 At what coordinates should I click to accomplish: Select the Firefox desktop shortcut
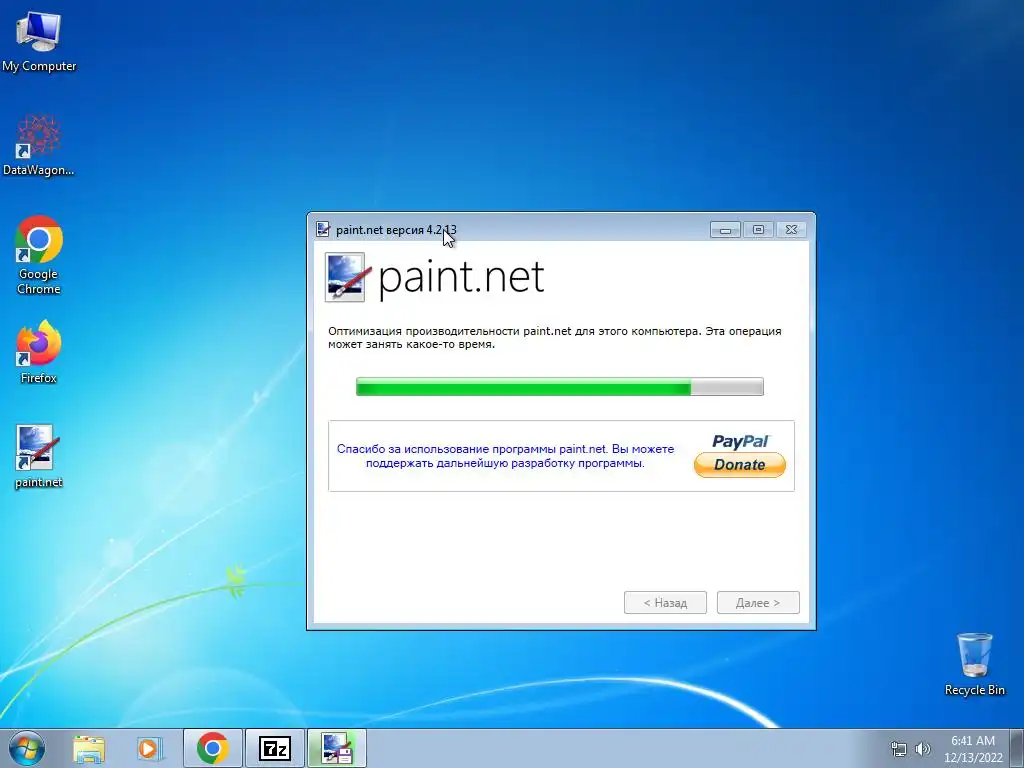(39, 351)
